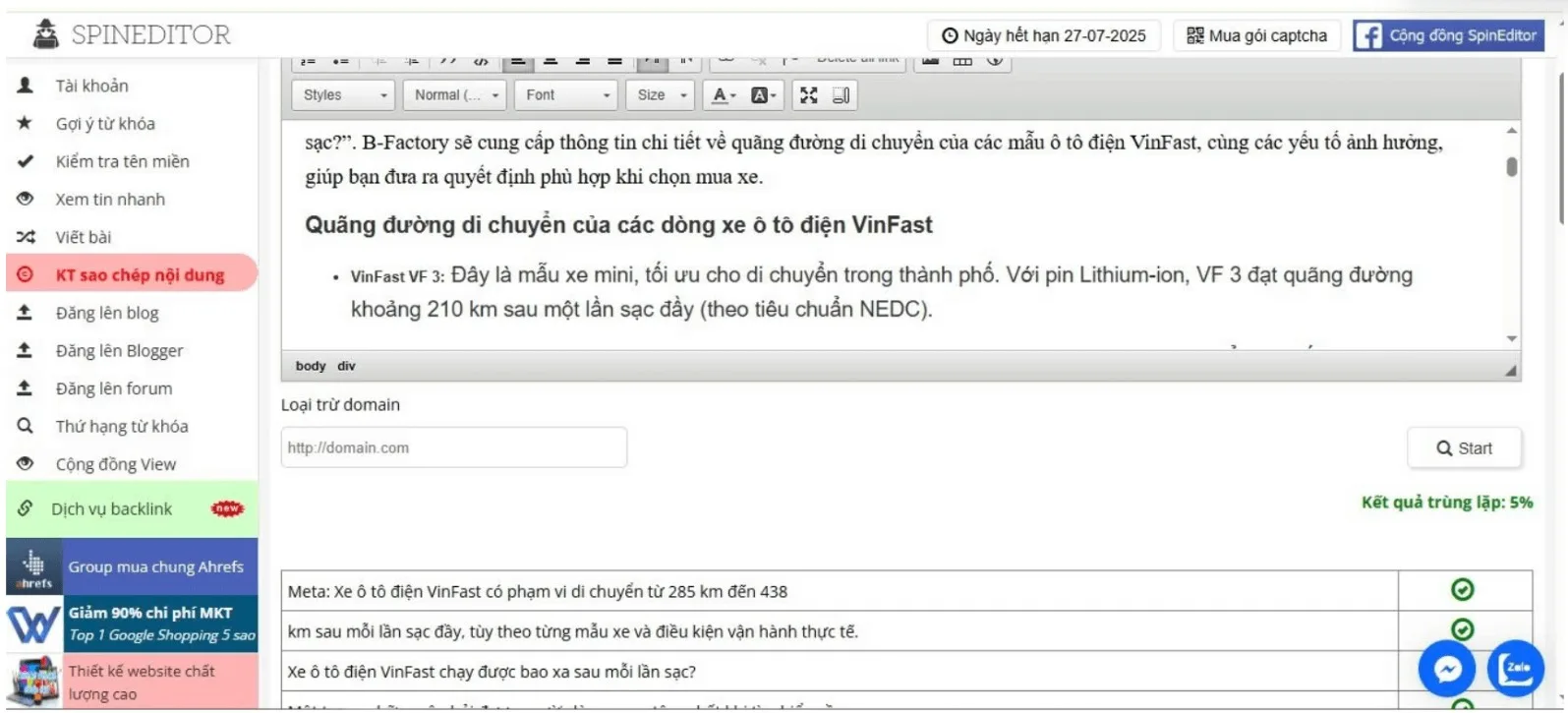Click the SpinEditor logo icon

point(45,34)
